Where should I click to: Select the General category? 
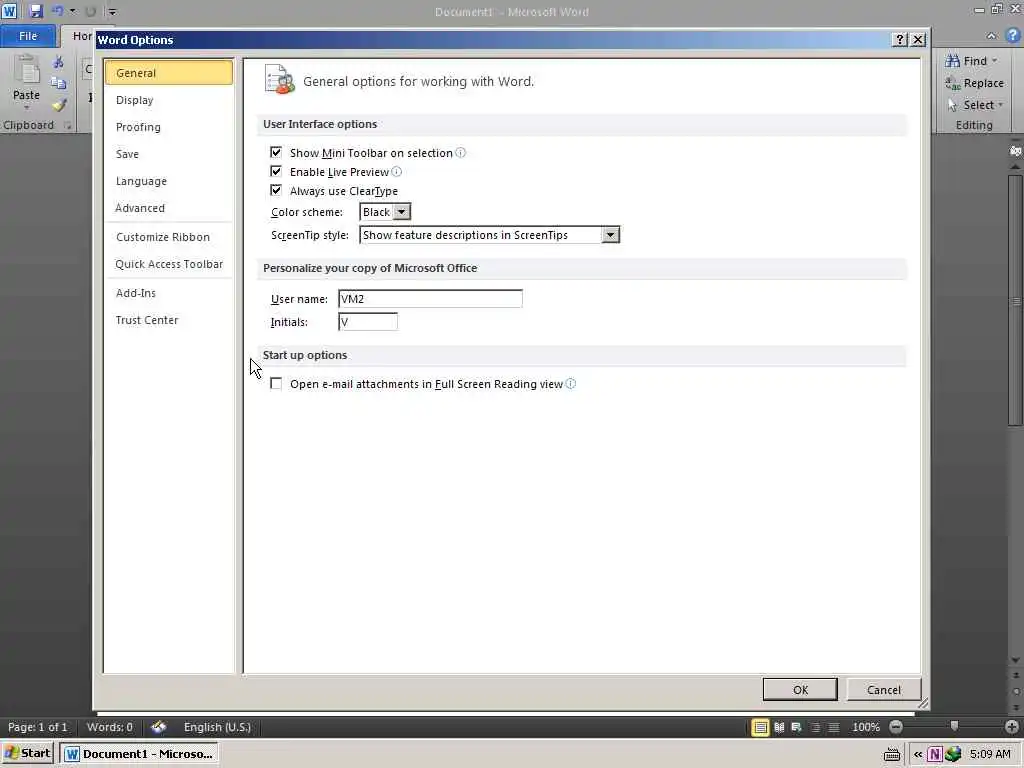[x=168, y=72]
